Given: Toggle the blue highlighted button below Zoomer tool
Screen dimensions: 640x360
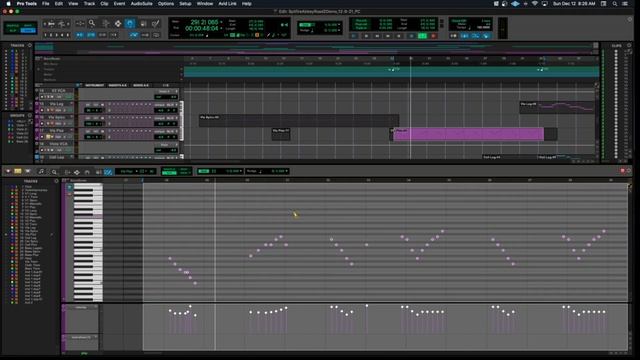Looking at the screenshot, I should tap(91, 35).
